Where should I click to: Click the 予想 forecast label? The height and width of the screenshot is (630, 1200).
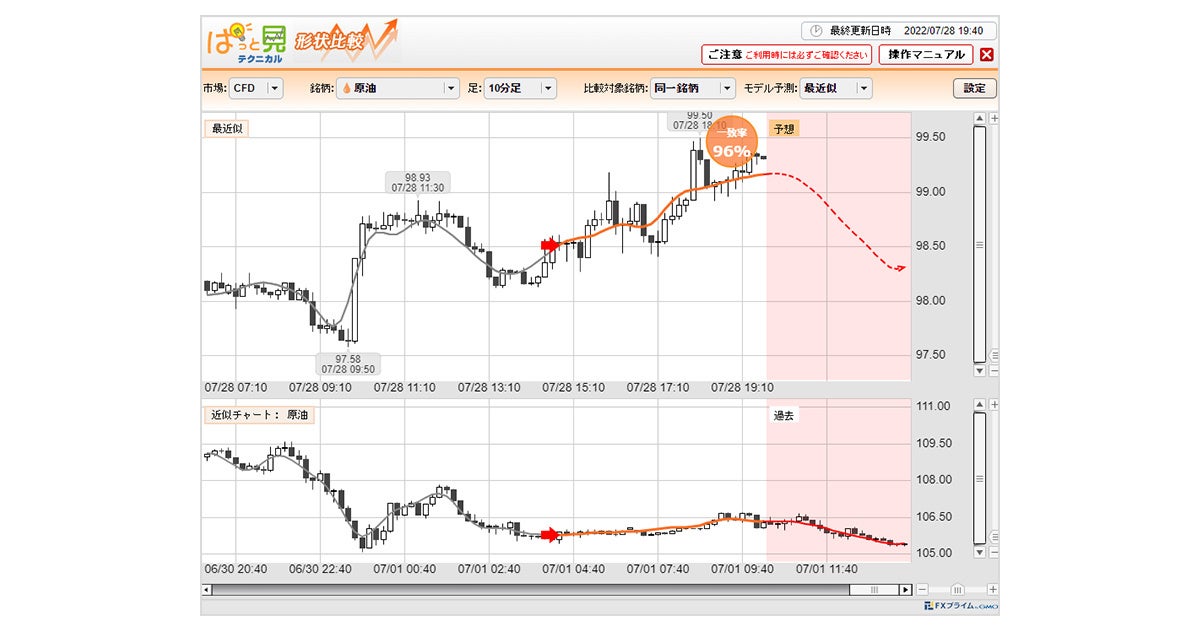point(783,128)
